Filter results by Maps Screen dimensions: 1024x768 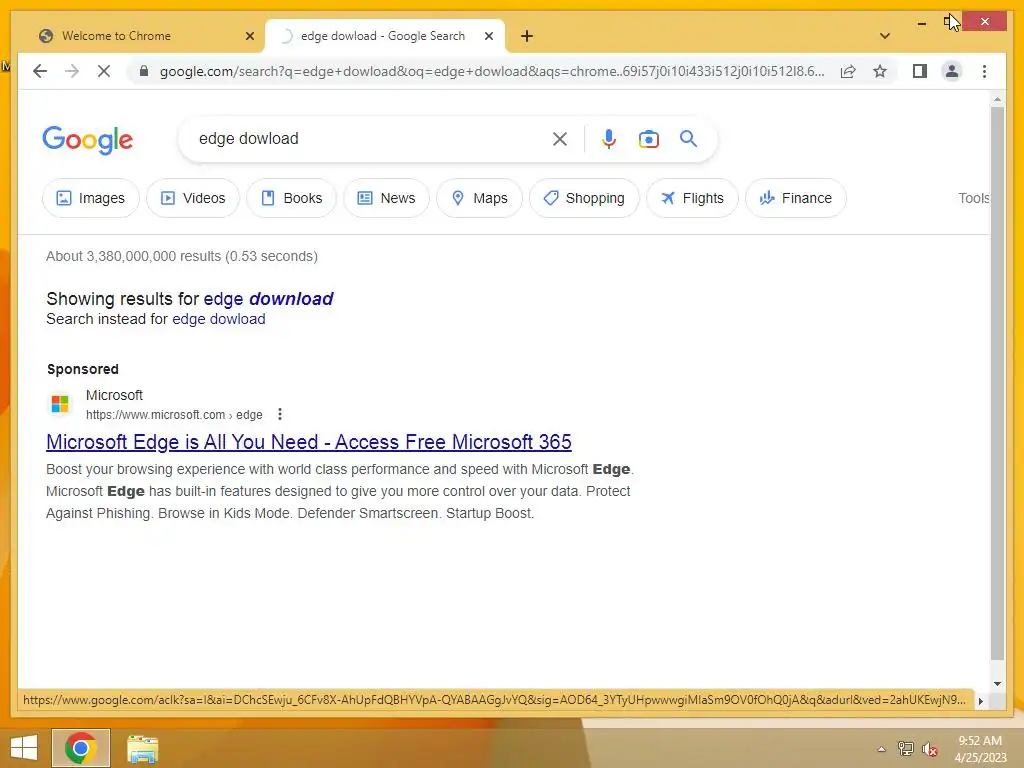[x=479, y=198]
